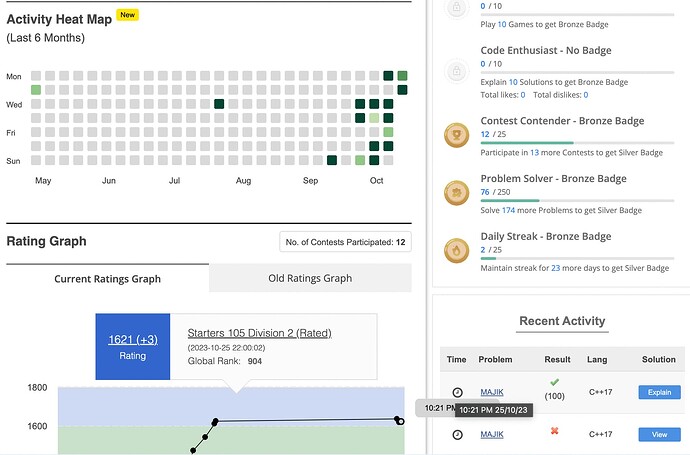
Task: Click the Contest Contender bronze trophy badge icon
Action: pos(456,135)
